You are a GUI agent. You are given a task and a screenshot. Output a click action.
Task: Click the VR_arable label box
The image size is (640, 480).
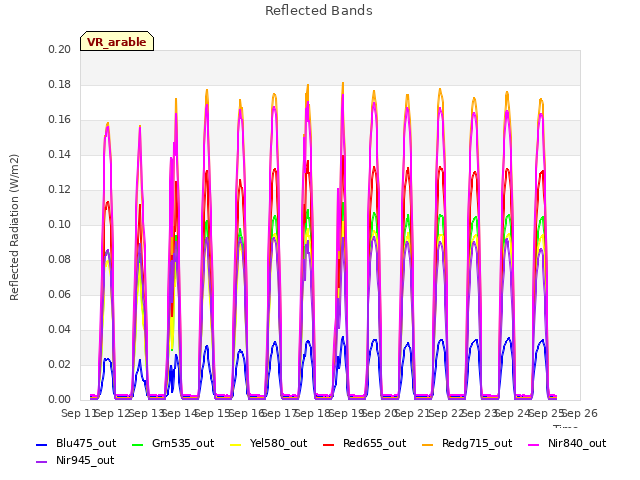117,41
